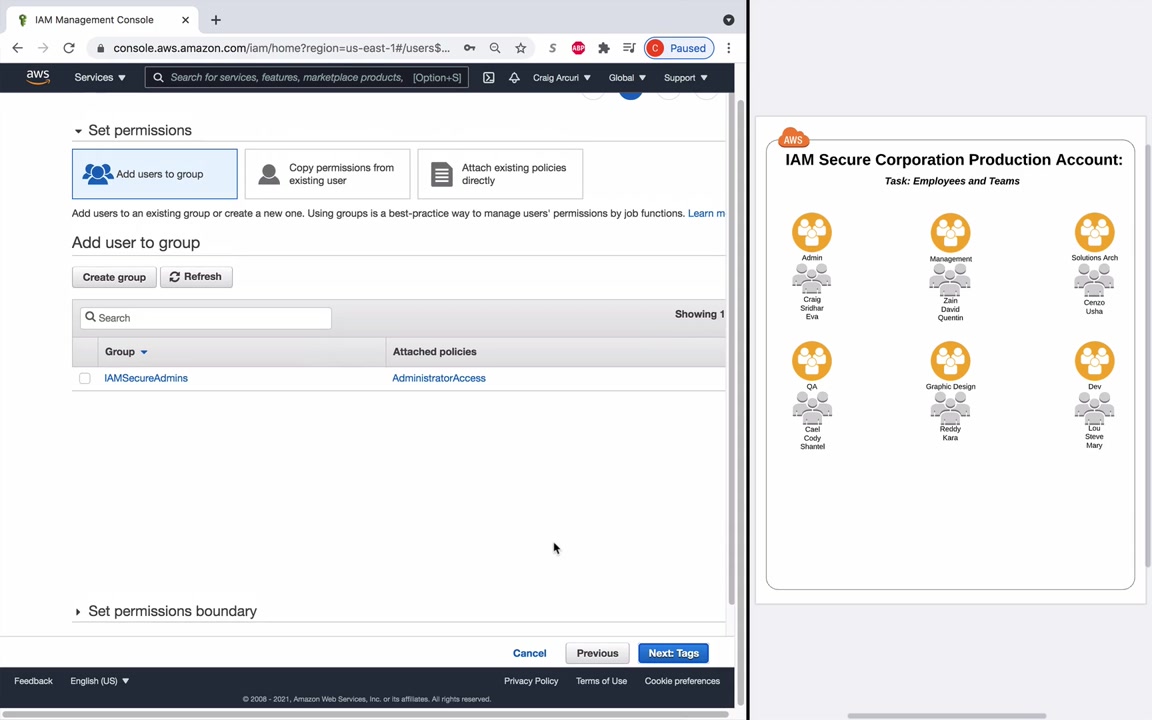Select Copy permissions from existing user
This screenshot has height=720, width=1152.
click(x=327, y=174)
